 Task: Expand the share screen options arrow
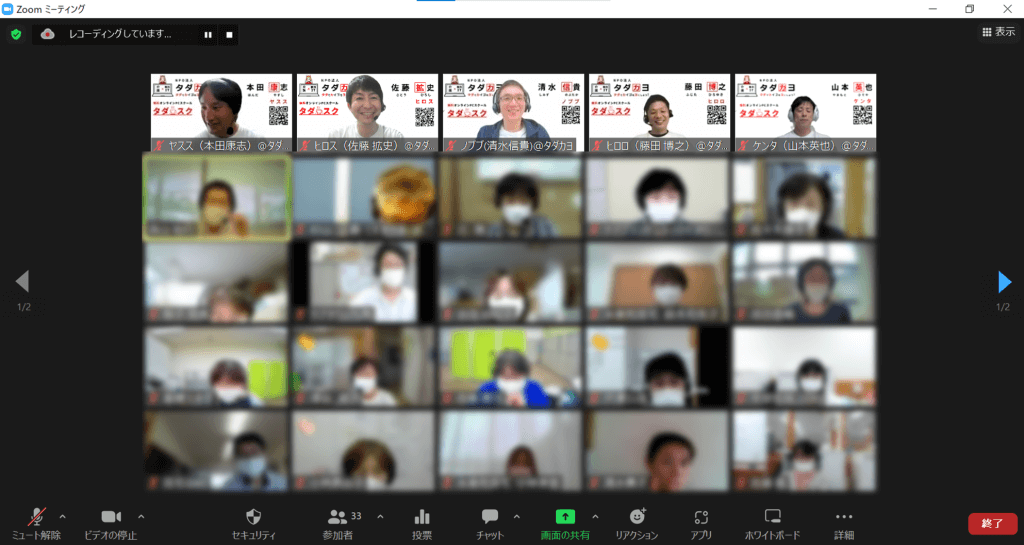595,516
